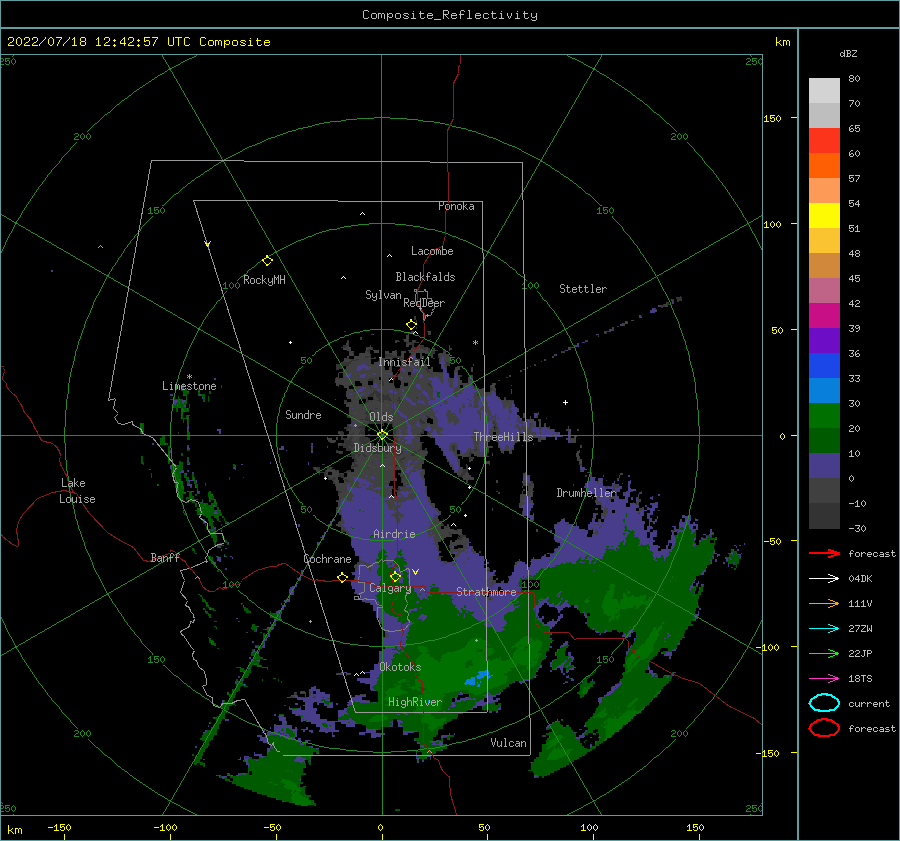Image resolution: width=900 pixels, height=841 pixels.
Task: Click the yellow V marker east of Calgary
Action: click(415, 572)
